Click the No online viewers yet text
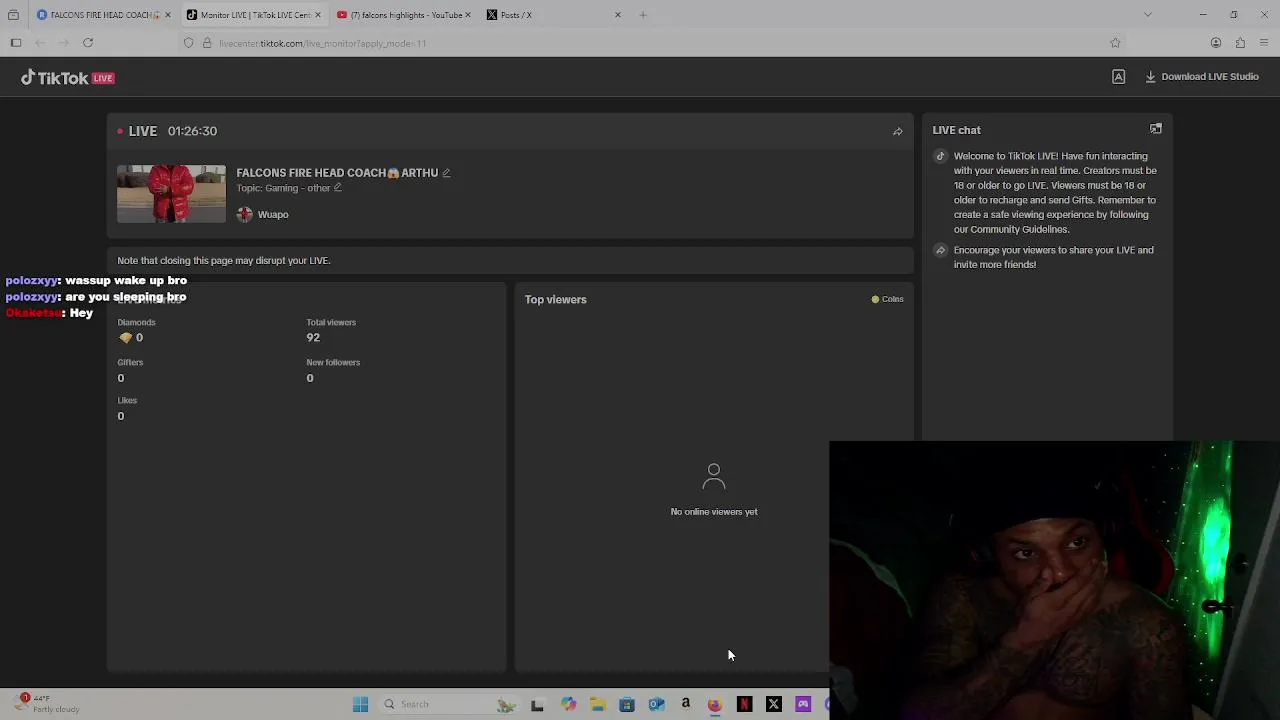 tap(714, 512)
